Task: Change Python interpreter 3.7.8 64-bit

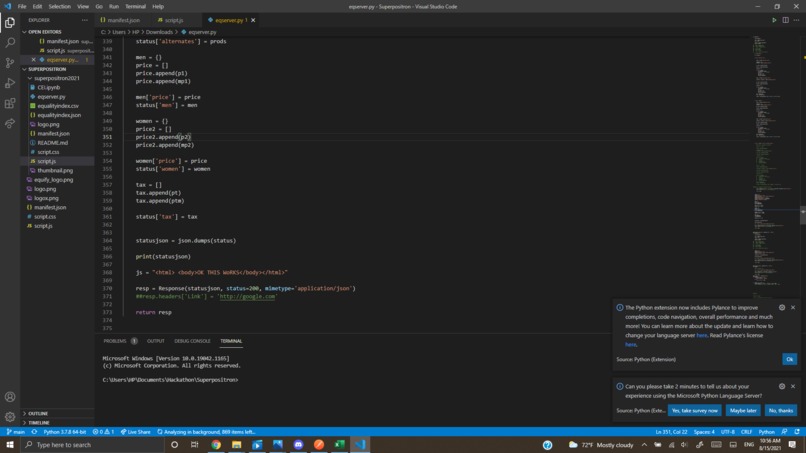Action: pyautogui.click(x=64, y=432)
